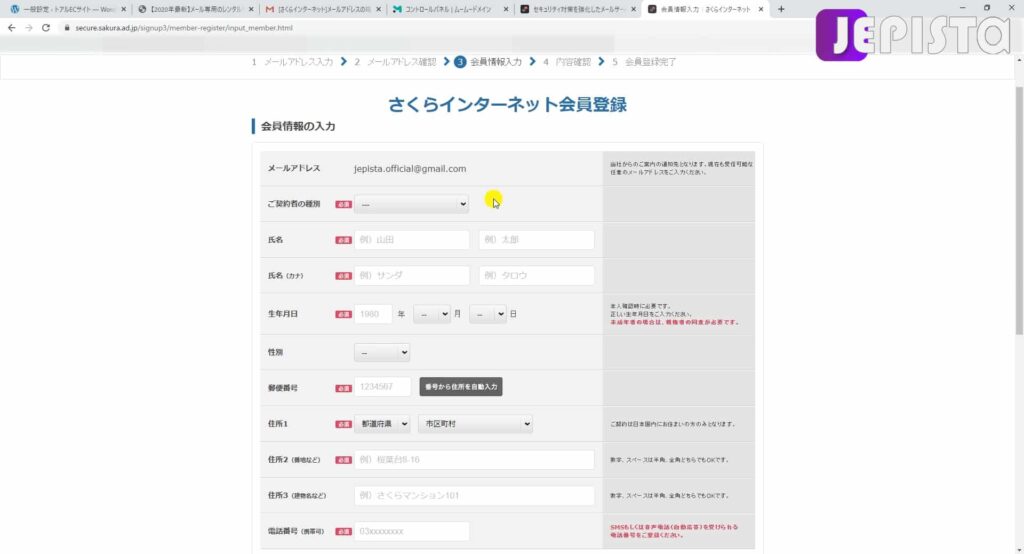This screenshot has width=1024, height=554.
Task: Click step 3 会員情報入力 in progress bar
Action: tap(488, 62)
